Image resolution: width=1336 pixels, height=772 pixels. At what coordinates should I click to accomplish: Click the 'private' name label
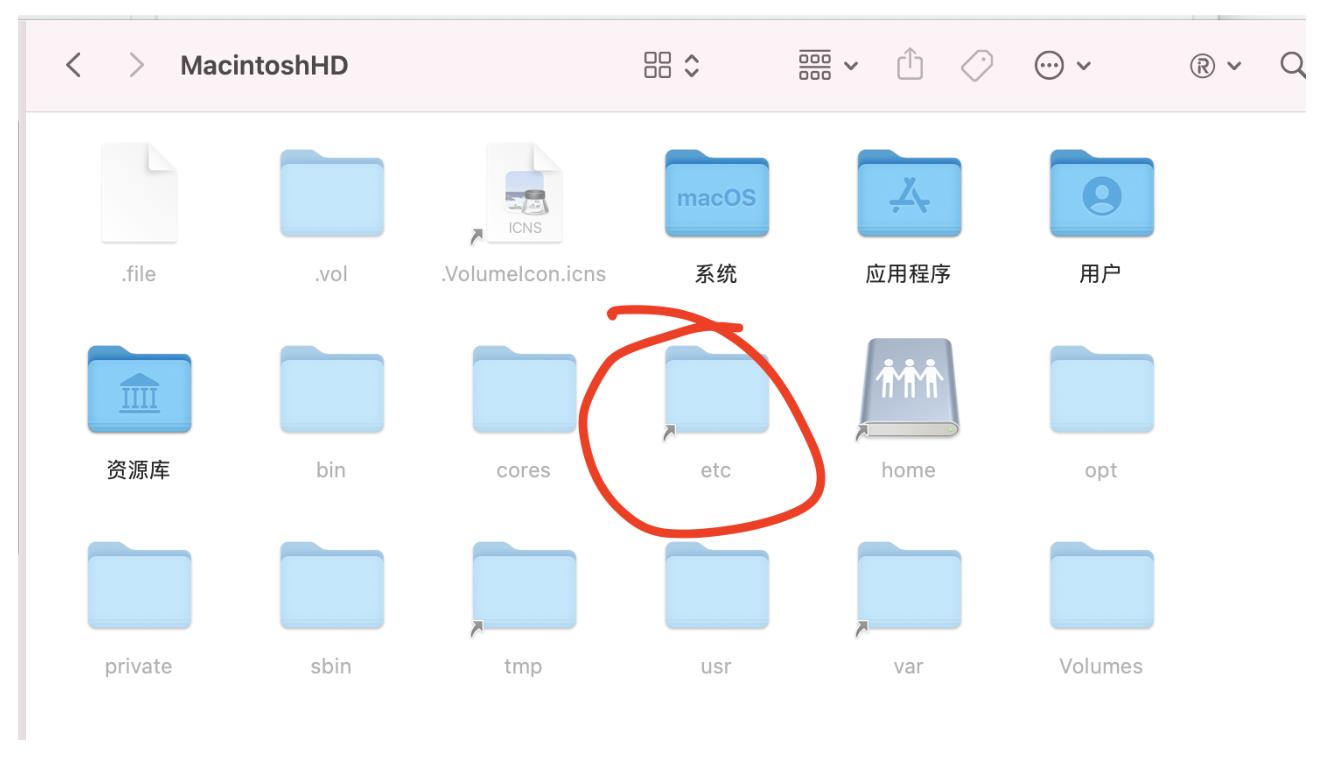(x=139, y=667)
